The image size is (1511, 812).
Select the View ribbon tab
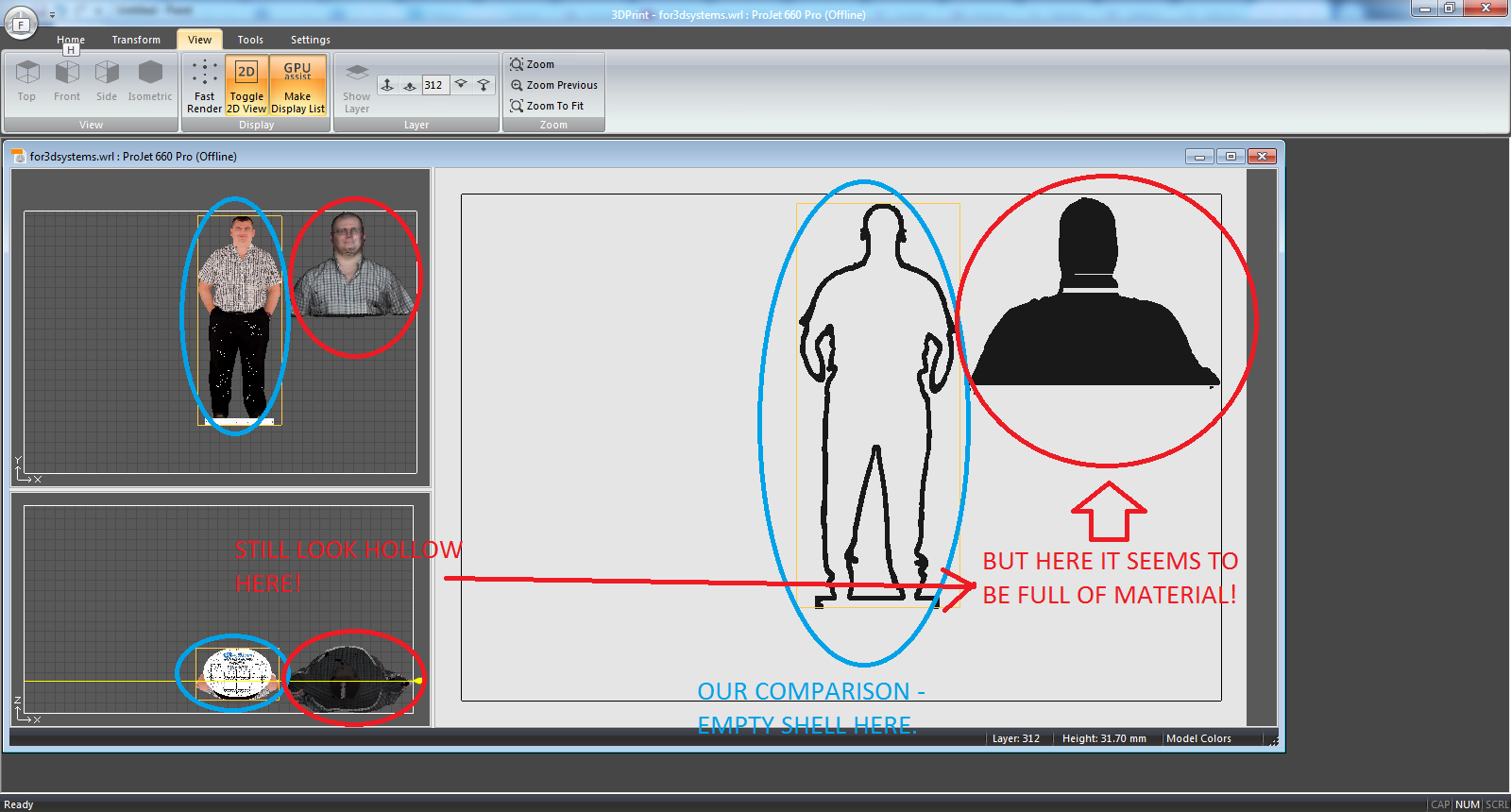[199, 40]
